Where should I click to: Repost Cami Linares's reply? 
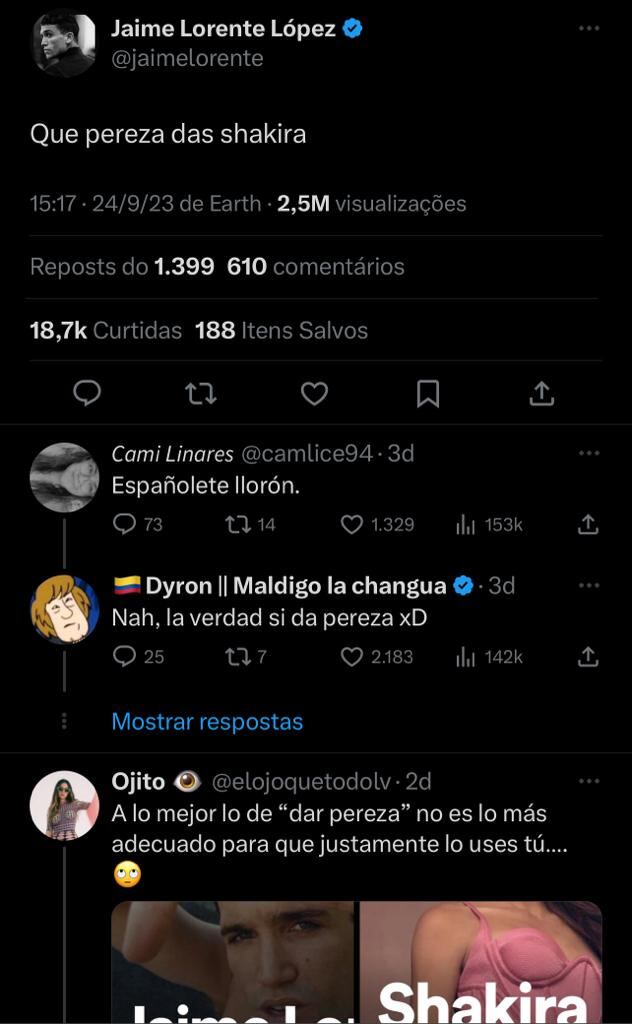(237, 524)
